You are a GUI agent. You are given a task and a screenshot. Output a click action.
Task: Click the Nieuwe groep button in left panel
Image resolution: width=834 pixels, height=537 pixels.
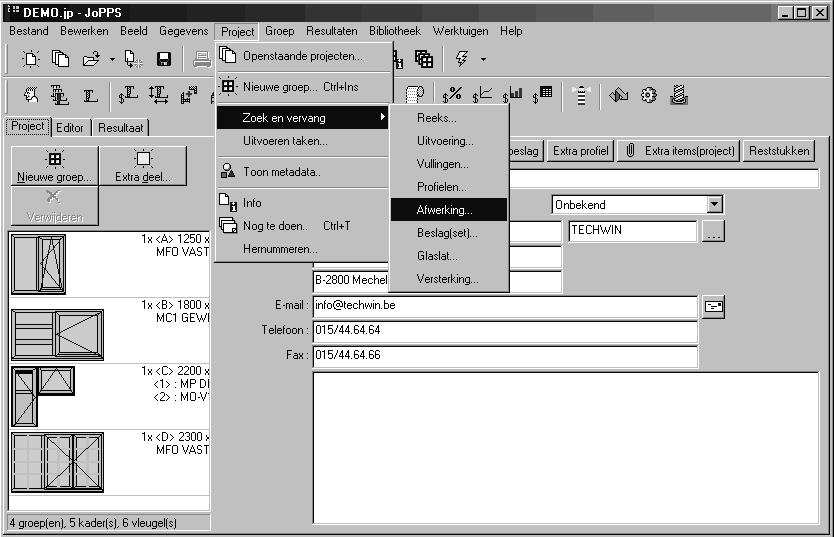pos(54,166)
